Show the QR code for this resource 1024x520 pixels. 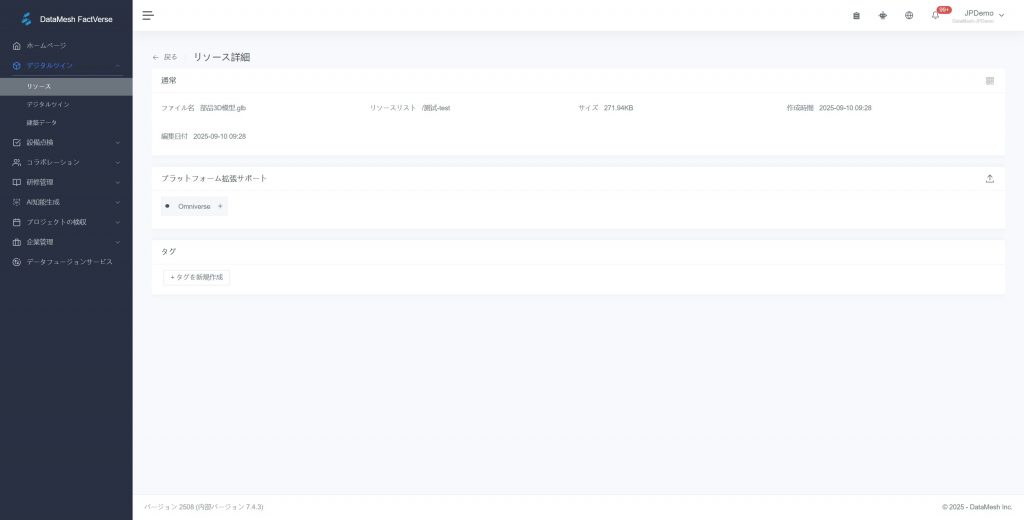coord(989,81)
